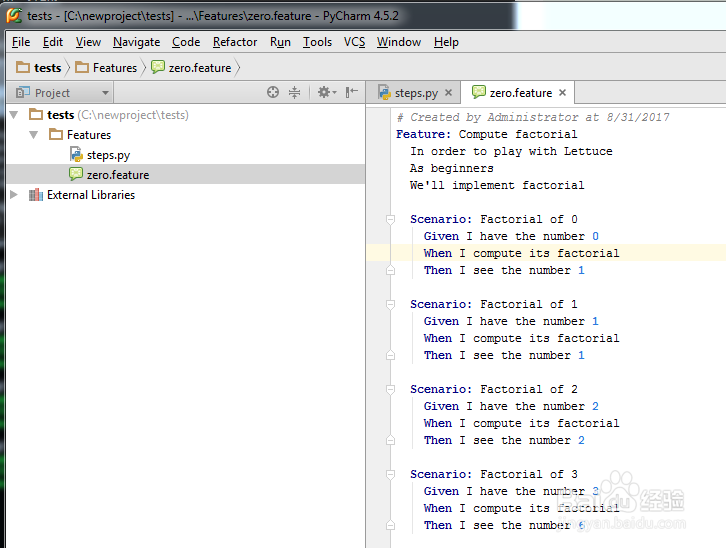Fold the Factorial of 0 scenario

tap(390, 219)
